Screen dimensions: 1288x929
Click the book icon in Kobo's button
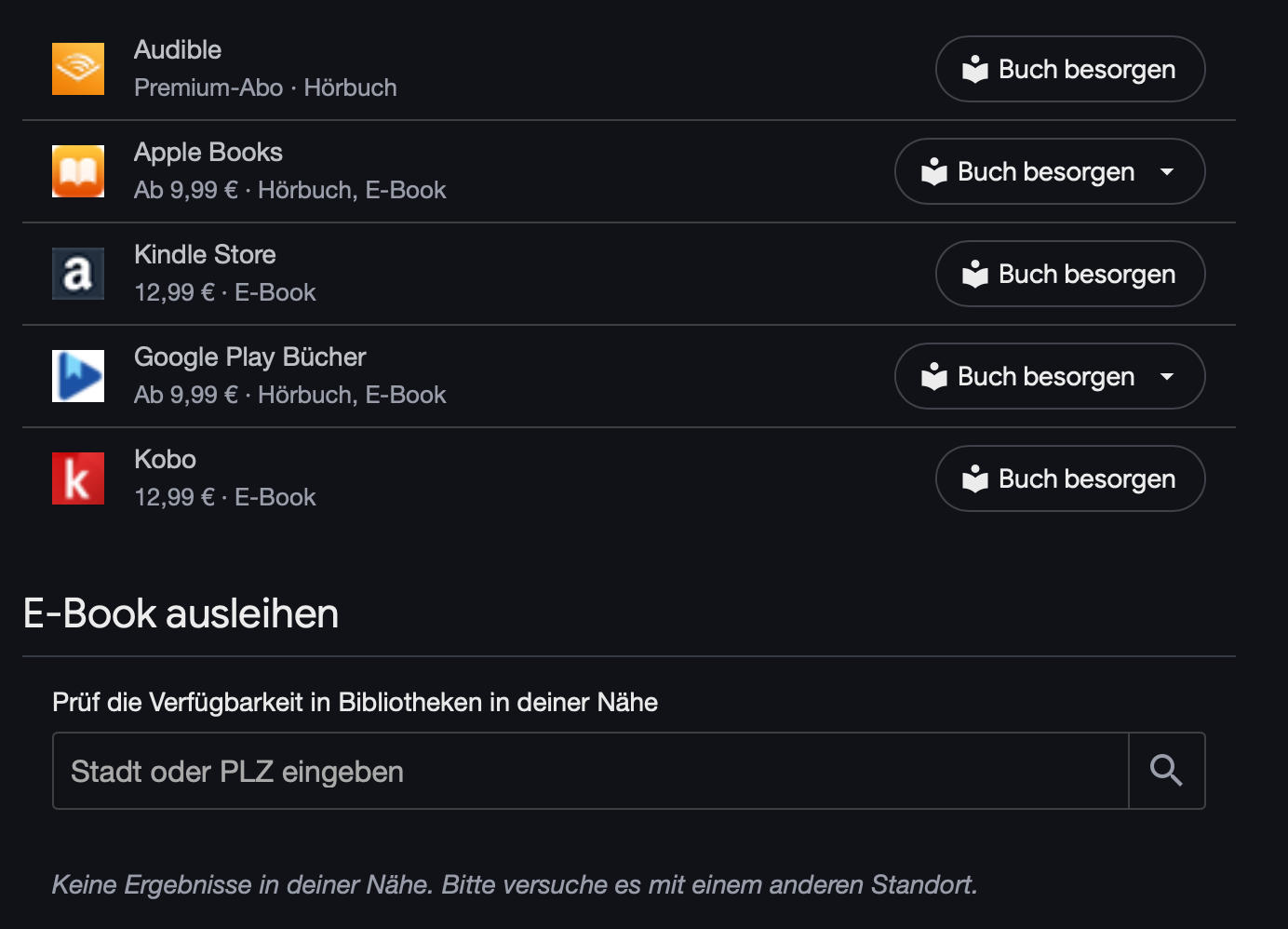pyautogui.click(x=974, y=479)
